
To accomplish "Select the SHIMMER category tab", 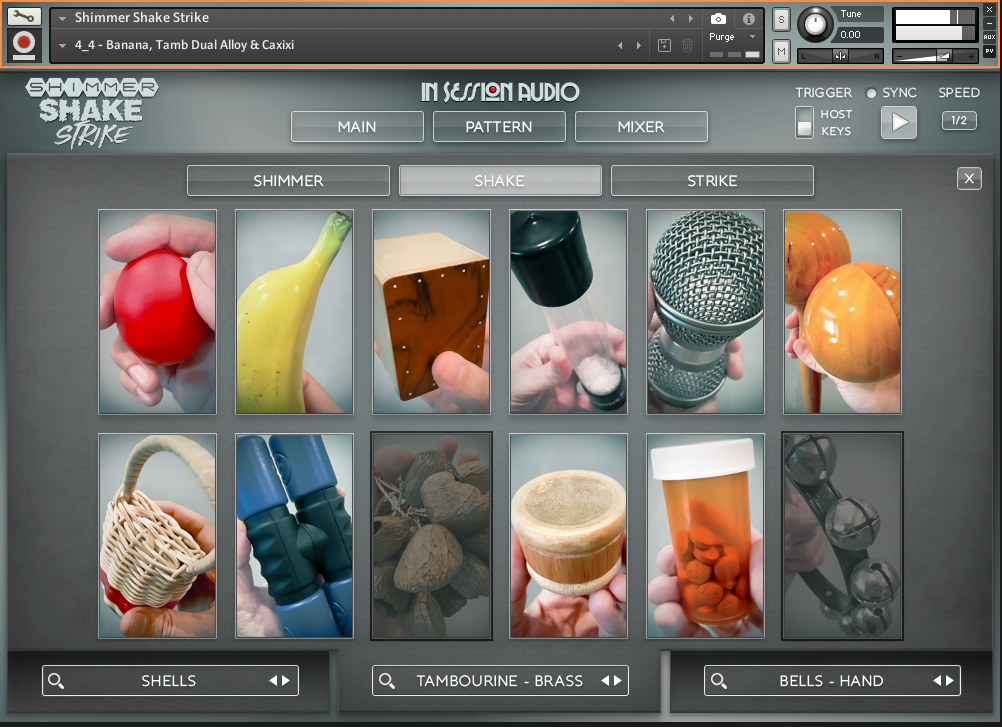I will point(288,181).
